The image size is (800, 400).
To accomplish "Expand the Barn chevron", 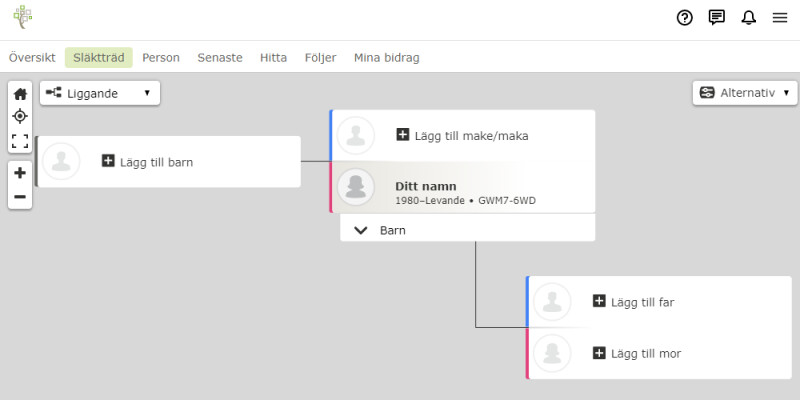I will click(x=361, y=231).
